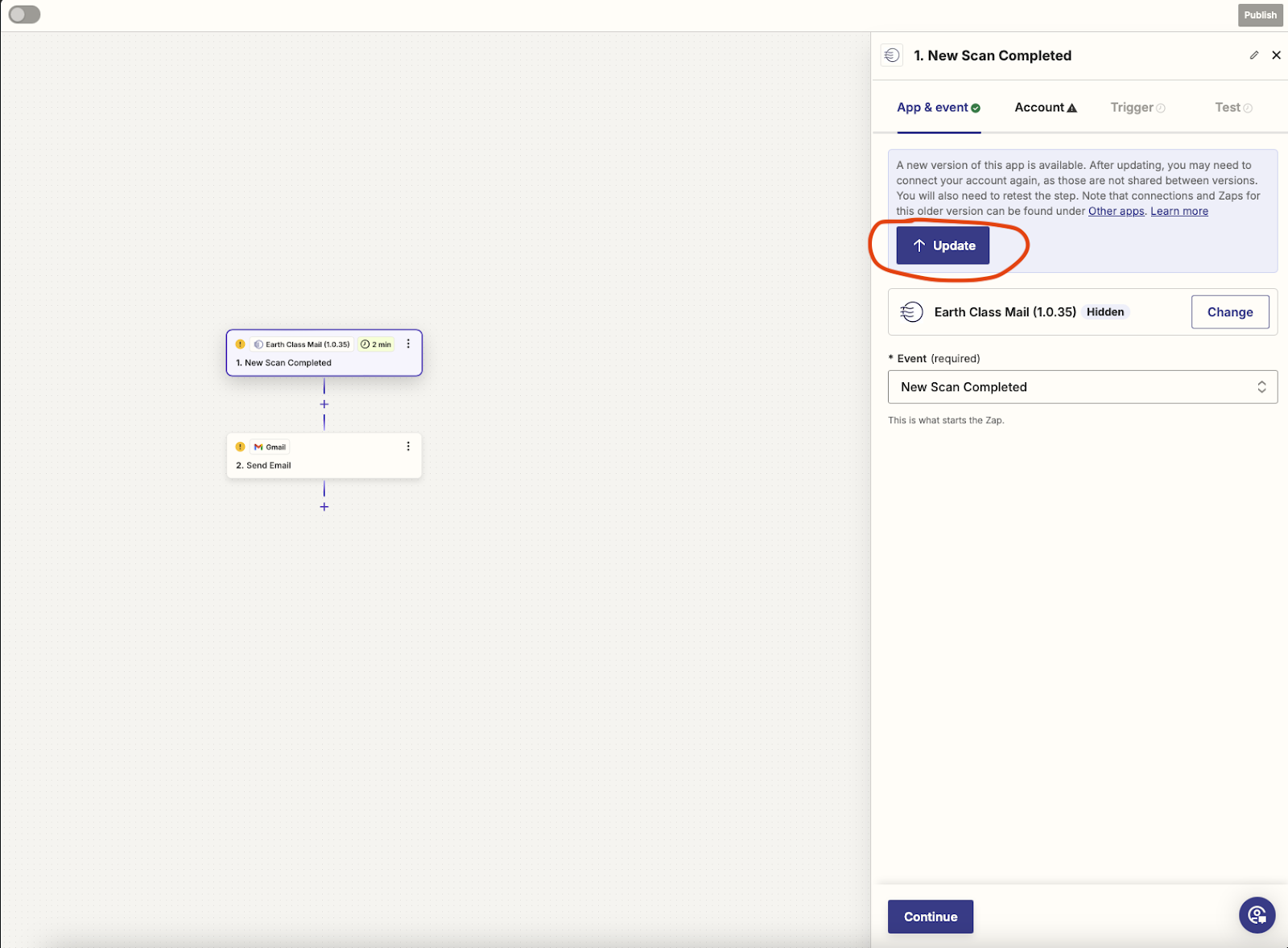The width and height of the screenshot is (1288, 948).
Task: Add a step after Send Email
Action: click(324, 507)
